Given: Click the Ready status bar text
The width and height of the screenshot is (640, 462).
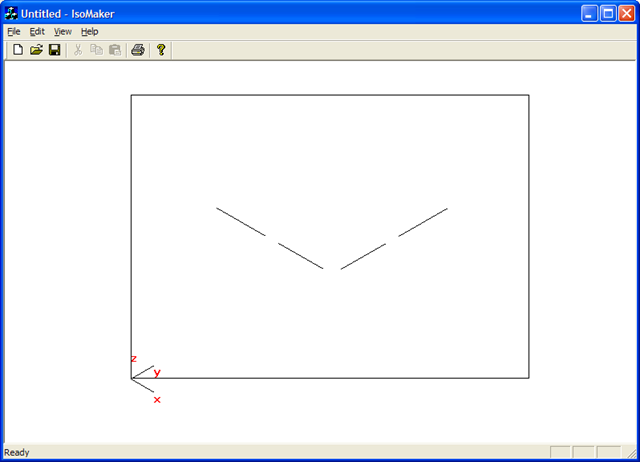Looking at the screenshot, I should 17,452.
